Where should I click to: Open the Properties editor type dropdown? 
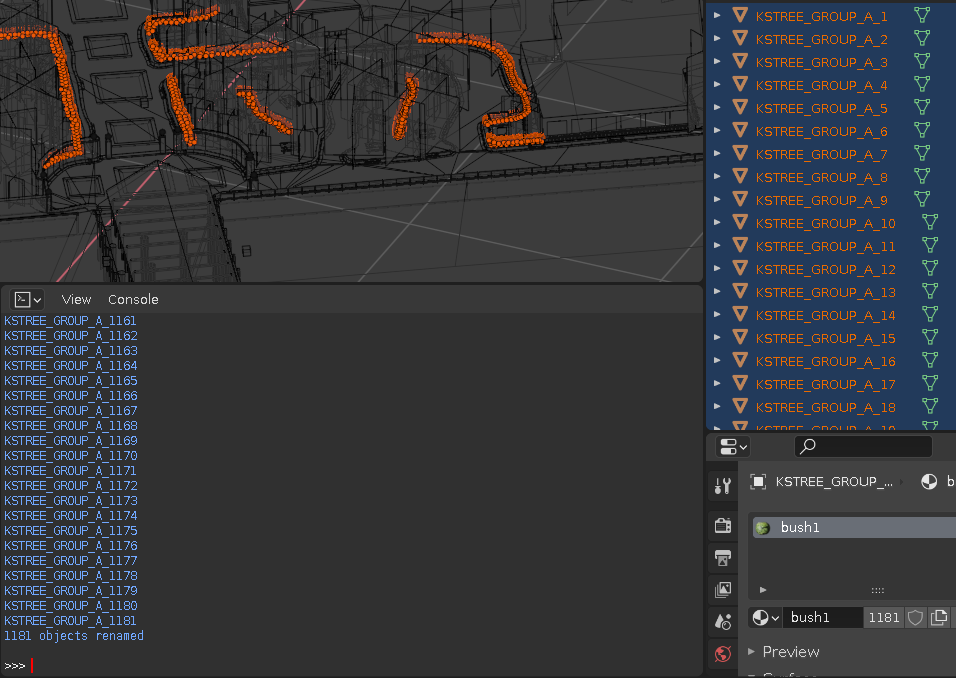[x=733, y=447]
